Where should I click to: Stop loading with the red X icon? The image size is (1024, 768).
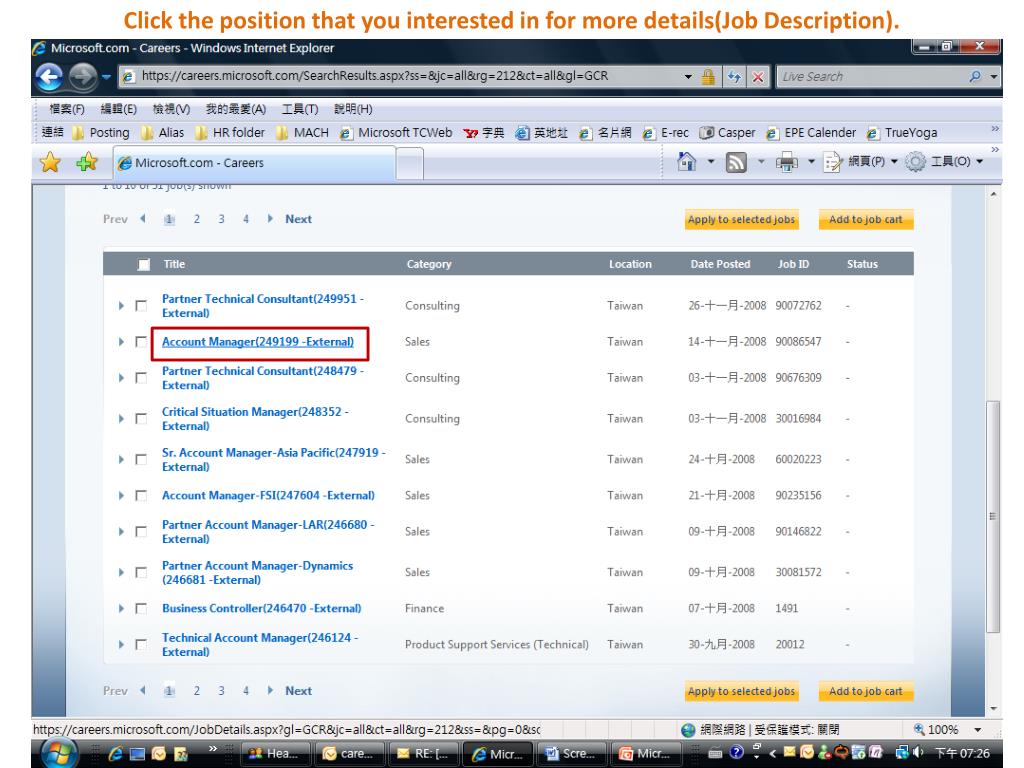[x=758, y=77]
